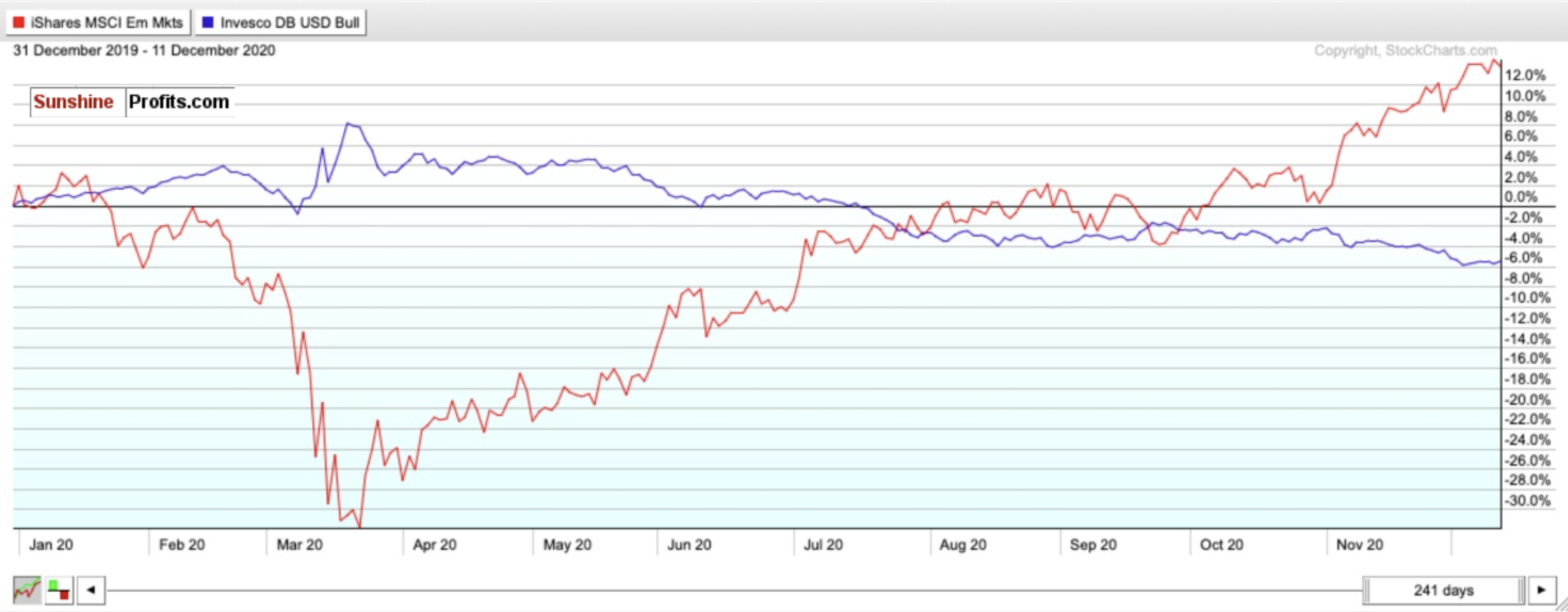
Task: Click the Oct 20 axis label
Action: pyautogui.click(x=1221, y=545)
